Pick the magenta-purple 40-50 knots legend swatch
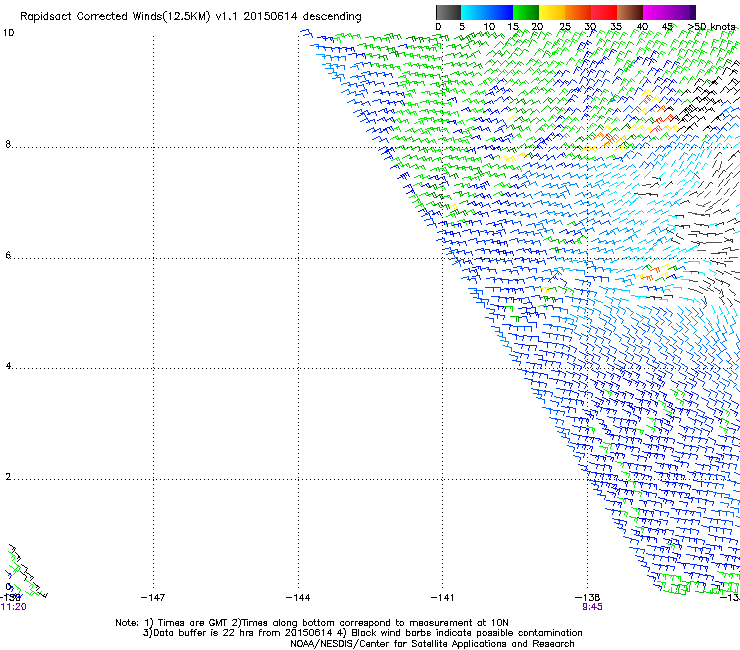Image resolution: width=740 pixels, height=650 pixels. coord(669,12)
